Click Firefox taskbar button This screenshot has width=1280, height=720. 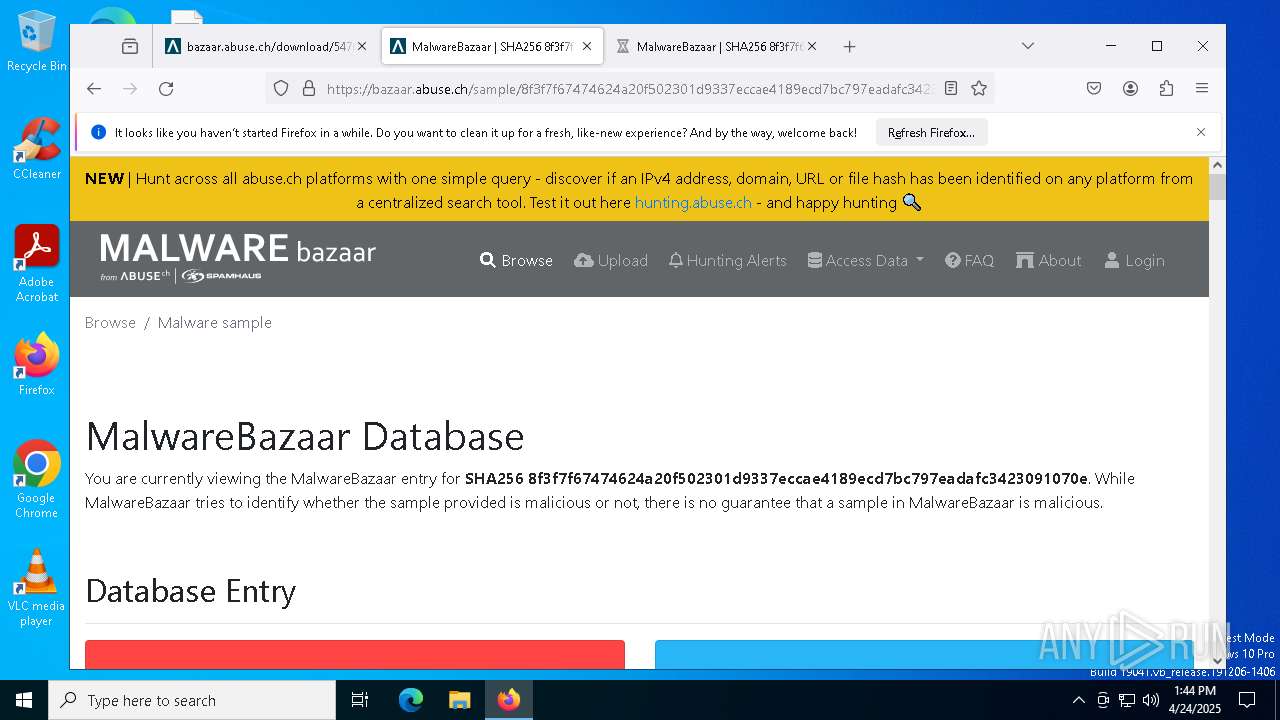(509, 700)
